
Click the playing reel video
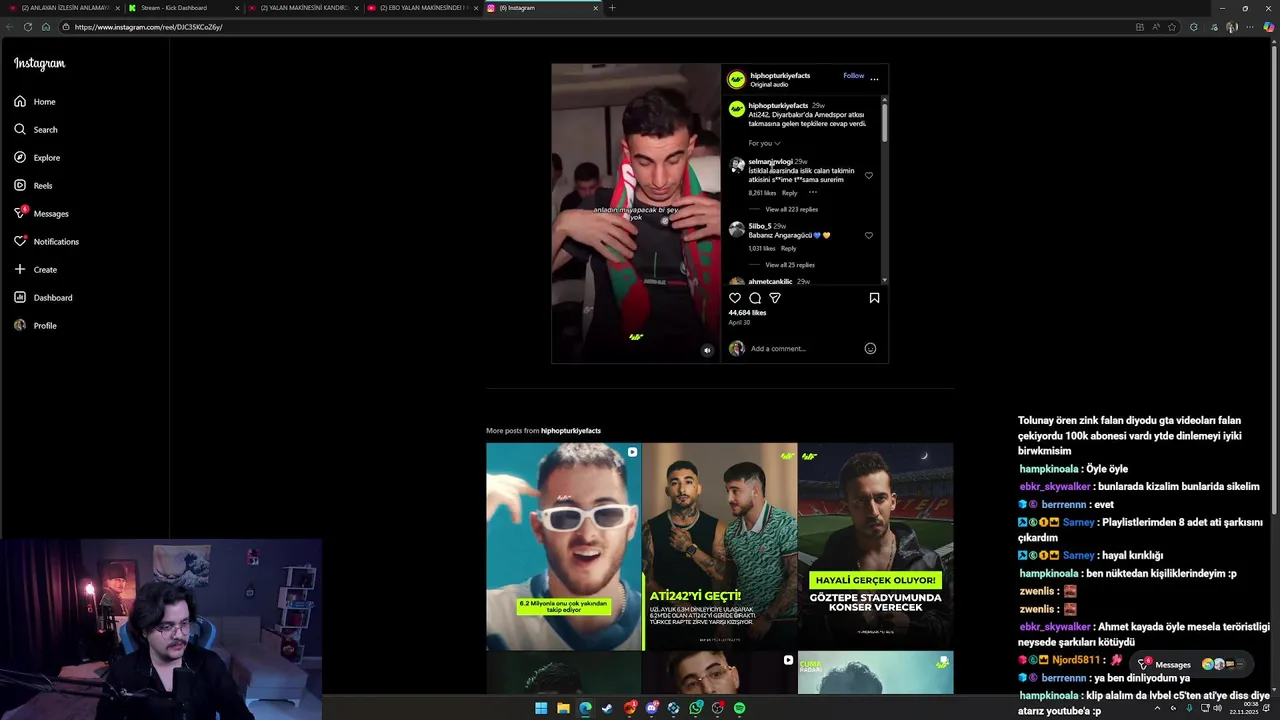[636, 213]
